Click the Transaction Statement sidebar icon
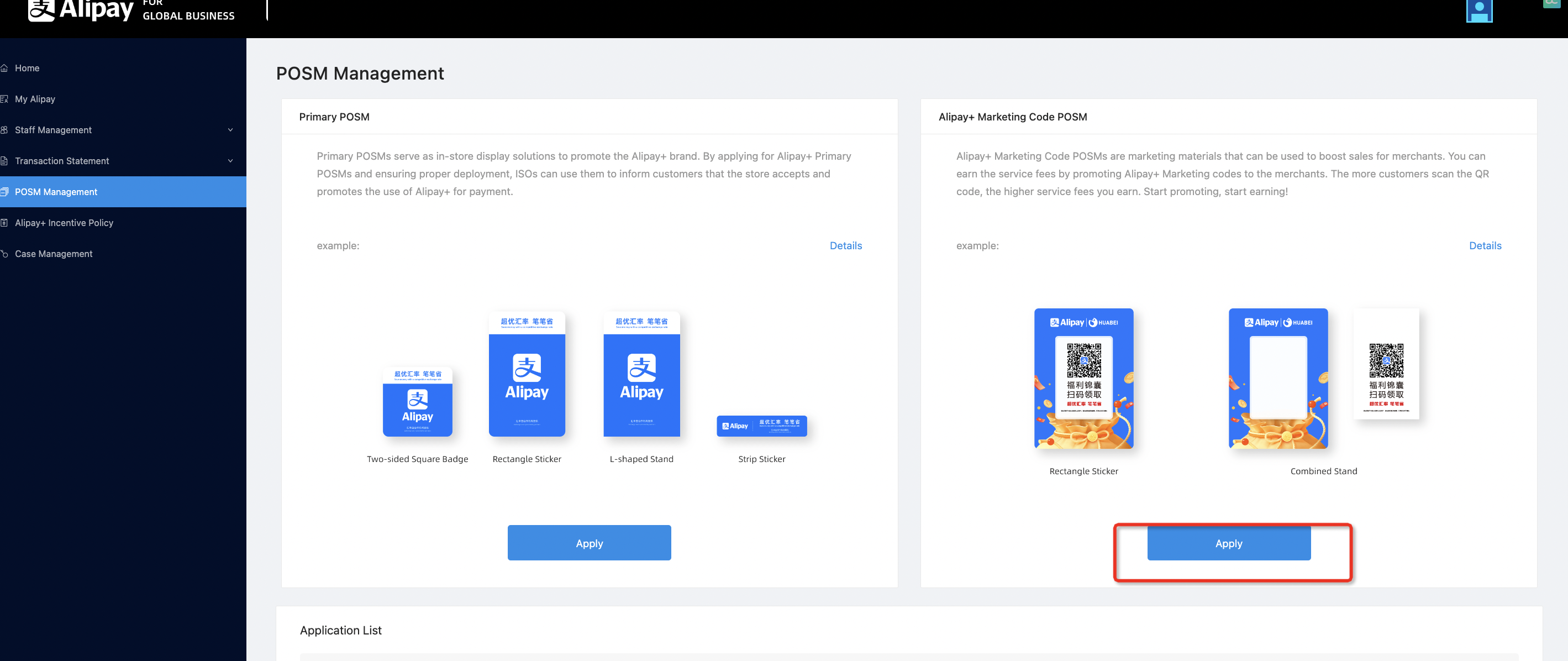This screenshot has width=1568, height=661. pos(4,161)
